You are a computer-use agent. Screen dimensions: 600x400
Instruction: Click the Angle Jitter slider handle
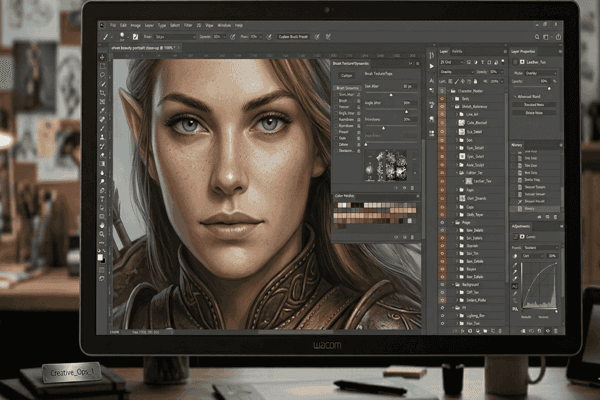406,112
